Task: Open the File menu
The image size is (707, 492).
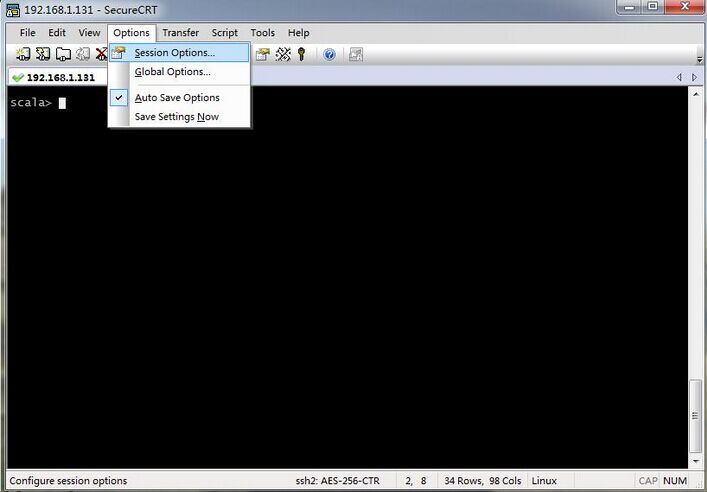Action: [x=28, y=33]
